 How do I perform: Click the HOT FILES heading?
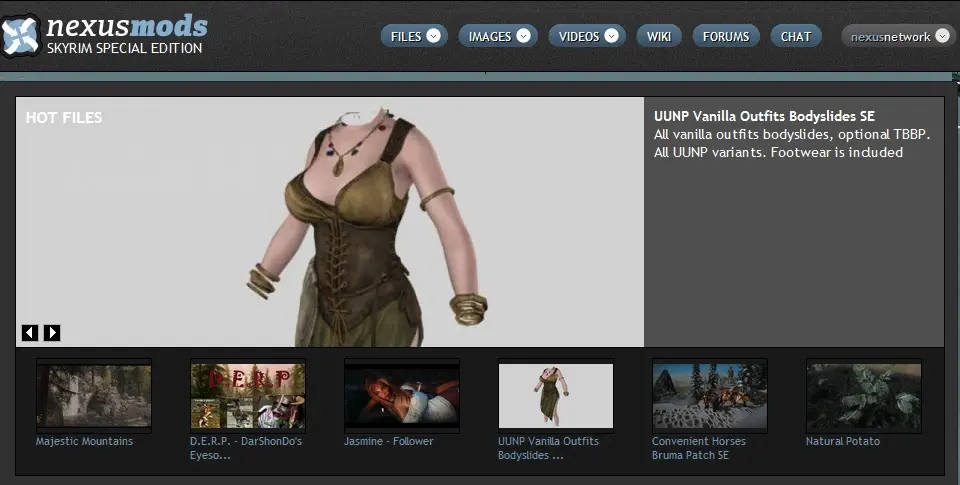pyautogui.click(x=64, y=118)
